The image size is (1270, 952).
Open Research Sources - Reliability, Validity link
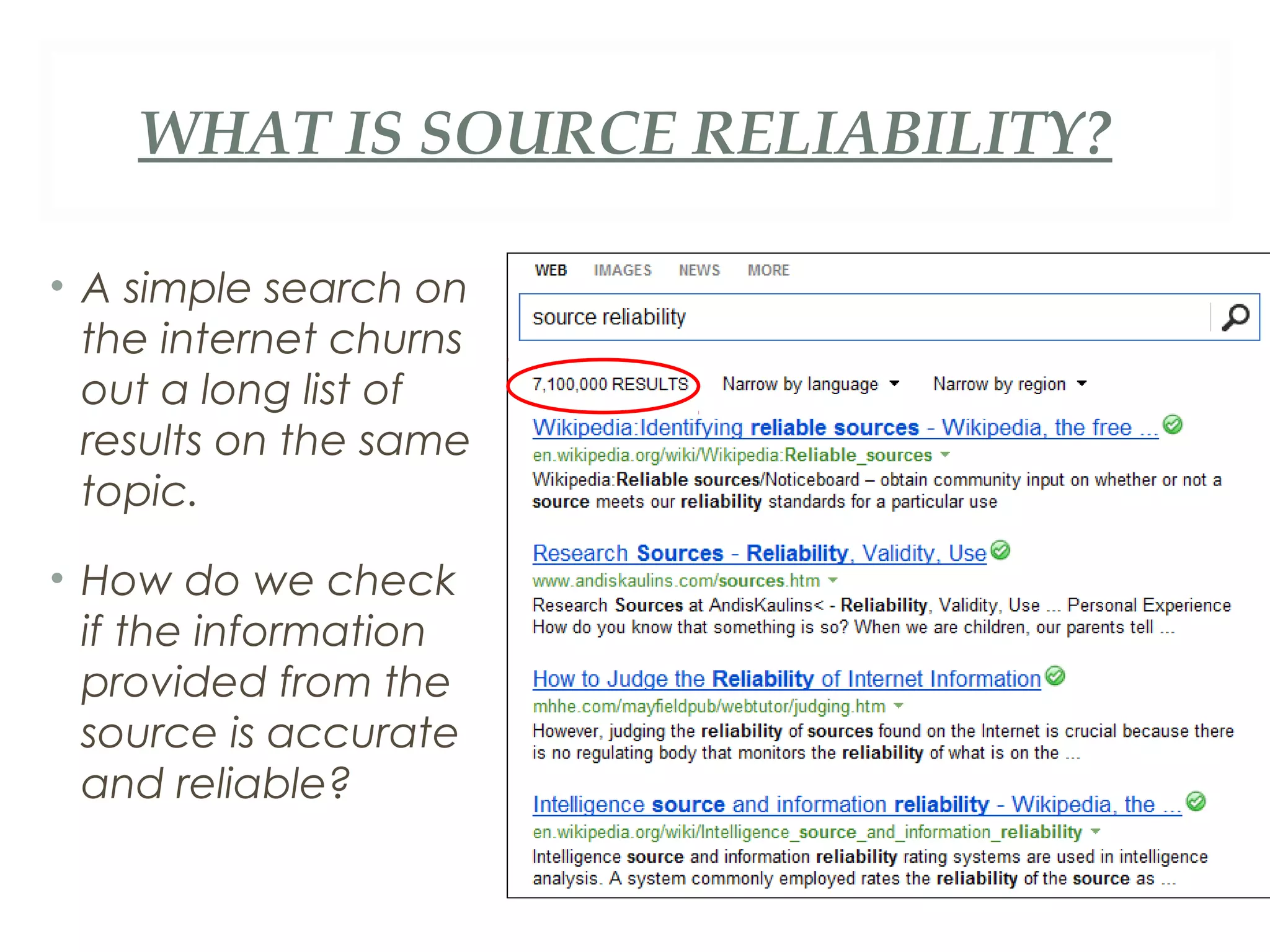pyautogui.click(x=759, y=553)
